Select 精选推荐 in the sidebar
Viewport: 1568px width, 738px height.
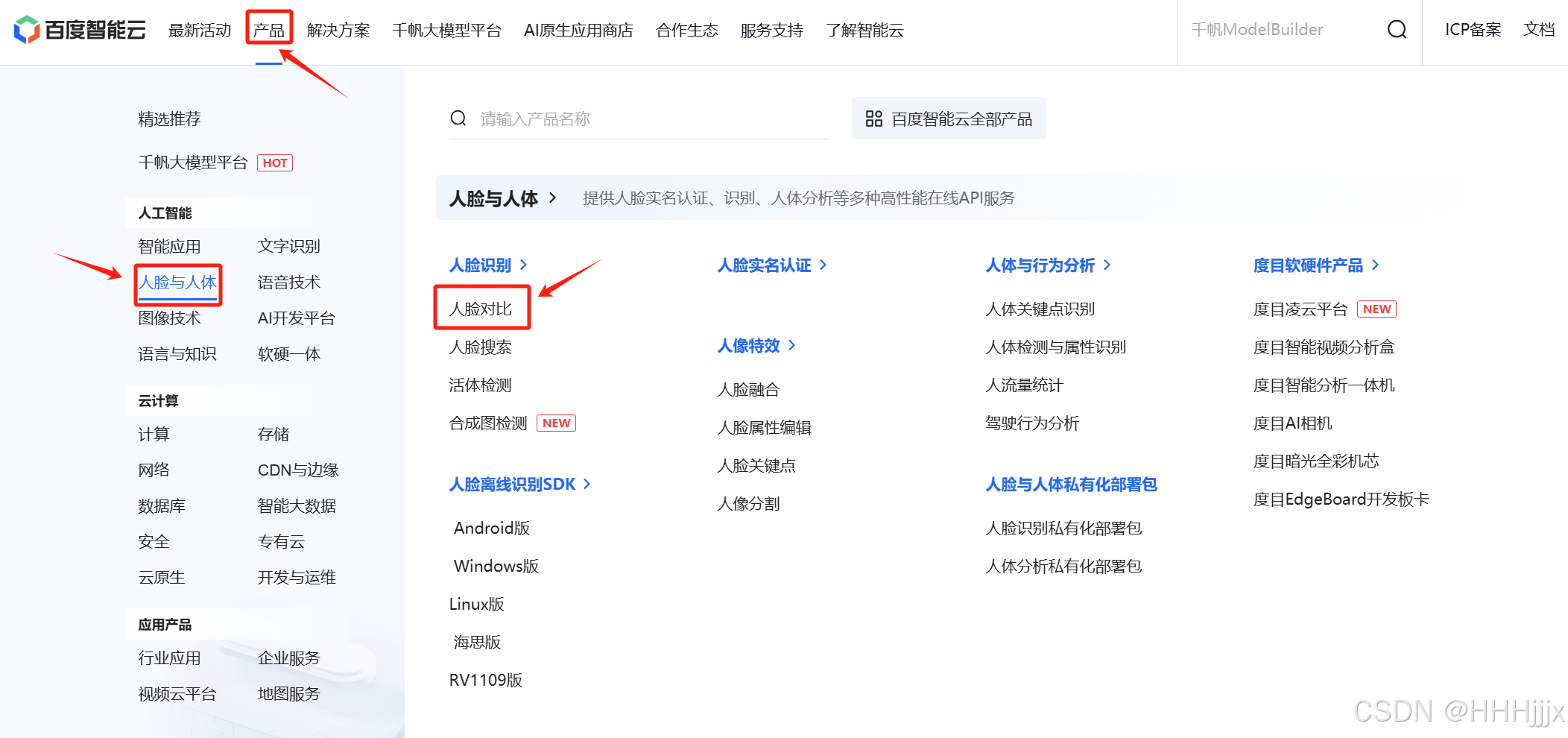(x=169, y=119)
